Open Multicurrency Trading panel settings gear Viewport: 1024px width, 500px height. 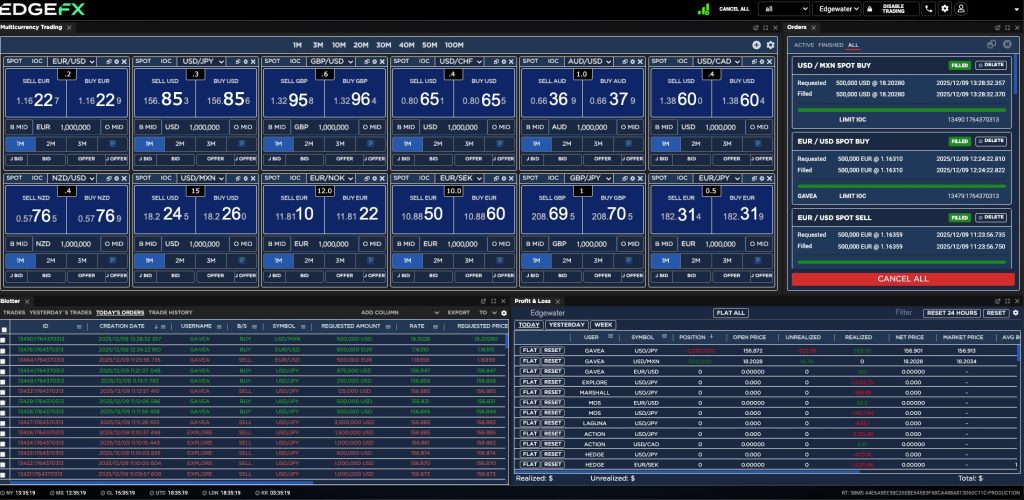pyautogui.click(x=770, y=45)
